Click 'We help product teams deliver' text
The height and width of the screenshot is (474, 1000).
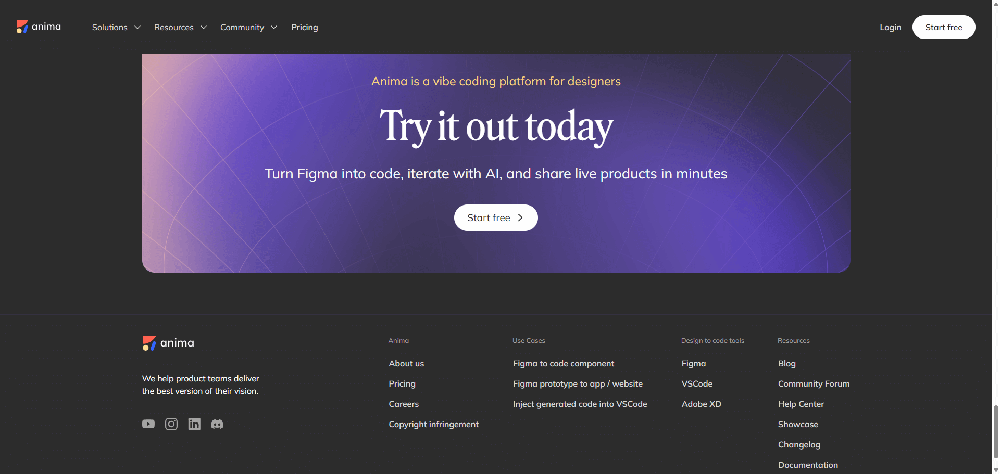pyautogui.click(x=201, y=385)
